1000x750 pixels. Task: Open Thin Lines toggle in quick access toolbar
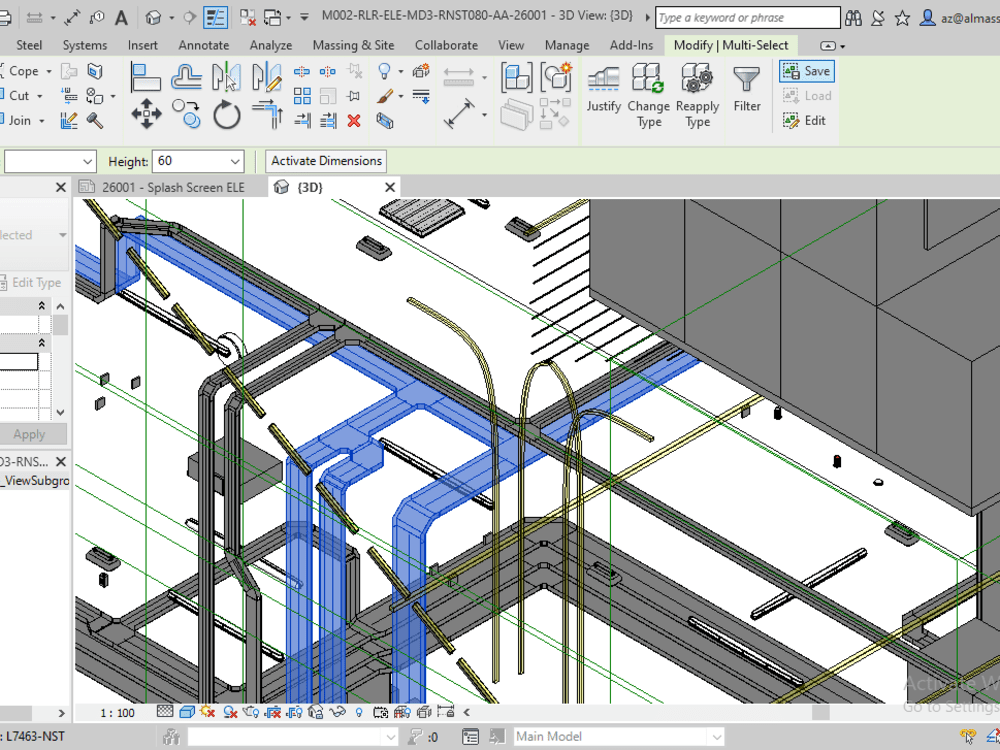point(215,17)
